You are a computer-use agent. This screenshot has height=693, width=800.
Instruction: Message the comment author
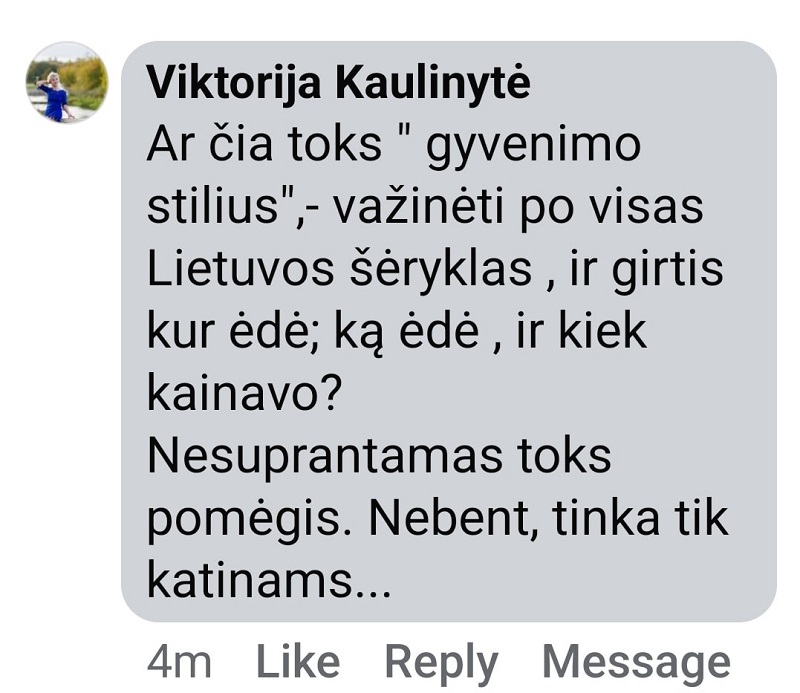click(636, 663)
